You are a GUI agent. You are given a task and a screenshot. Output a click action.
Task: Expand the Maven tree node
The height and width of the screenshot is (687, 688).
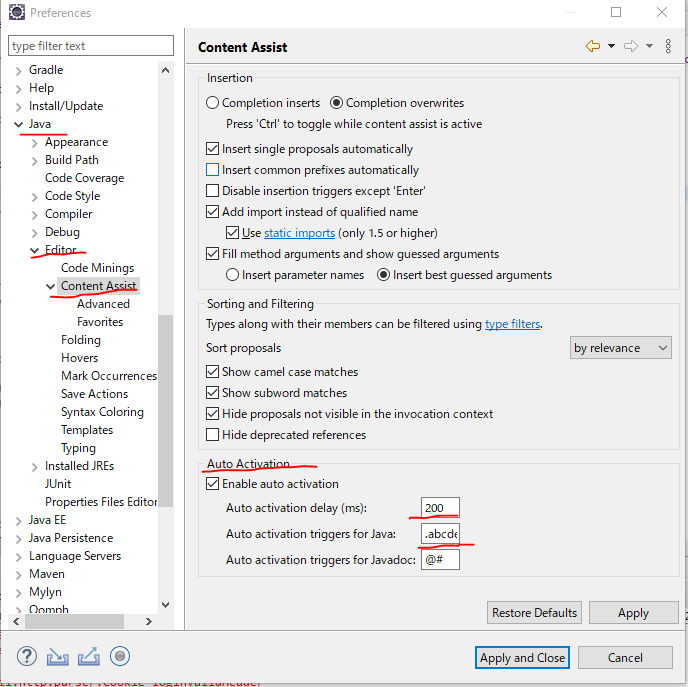[18, 575]
